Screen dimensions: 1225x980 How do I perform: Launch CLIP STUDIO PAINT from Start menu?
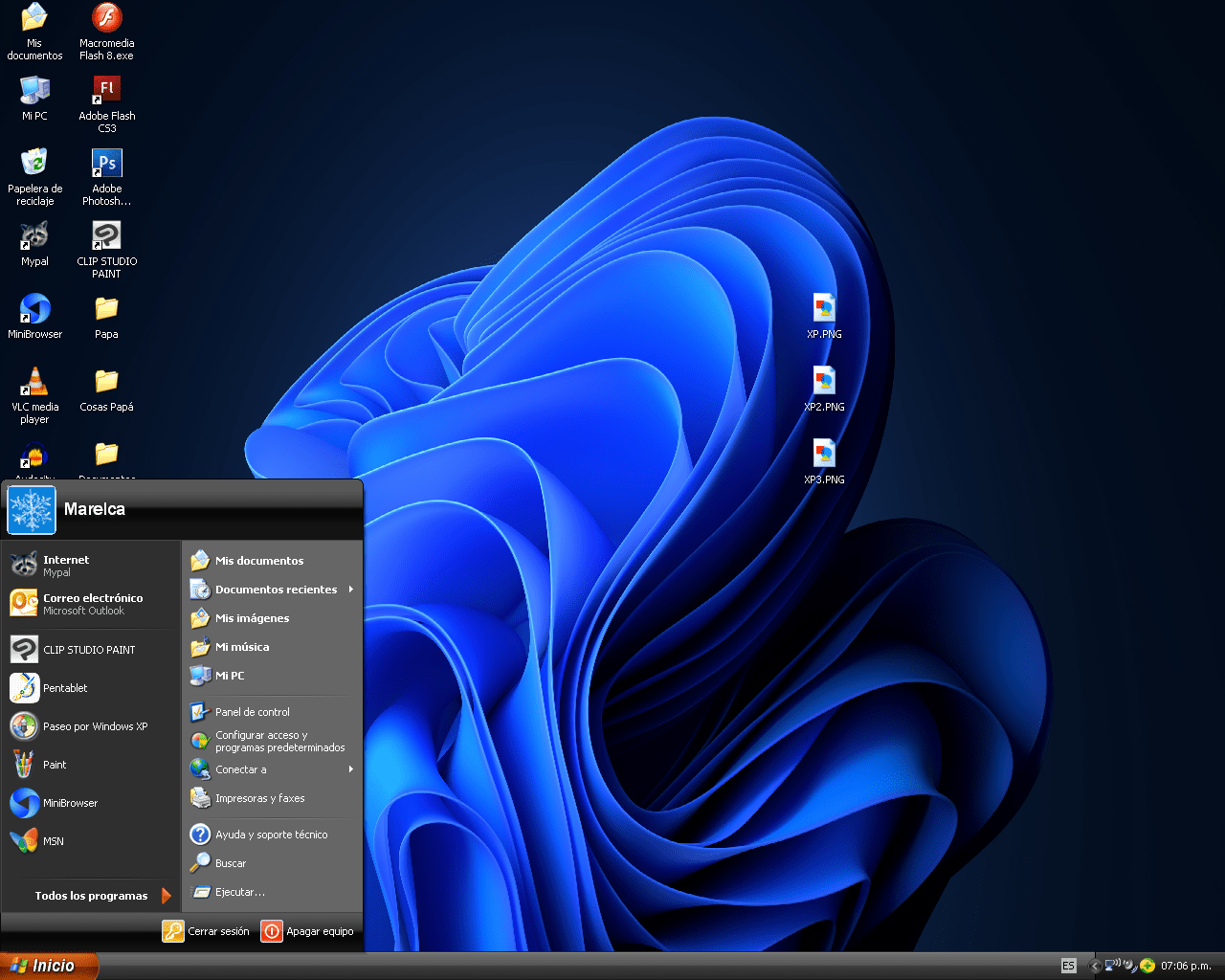point(89,650)
